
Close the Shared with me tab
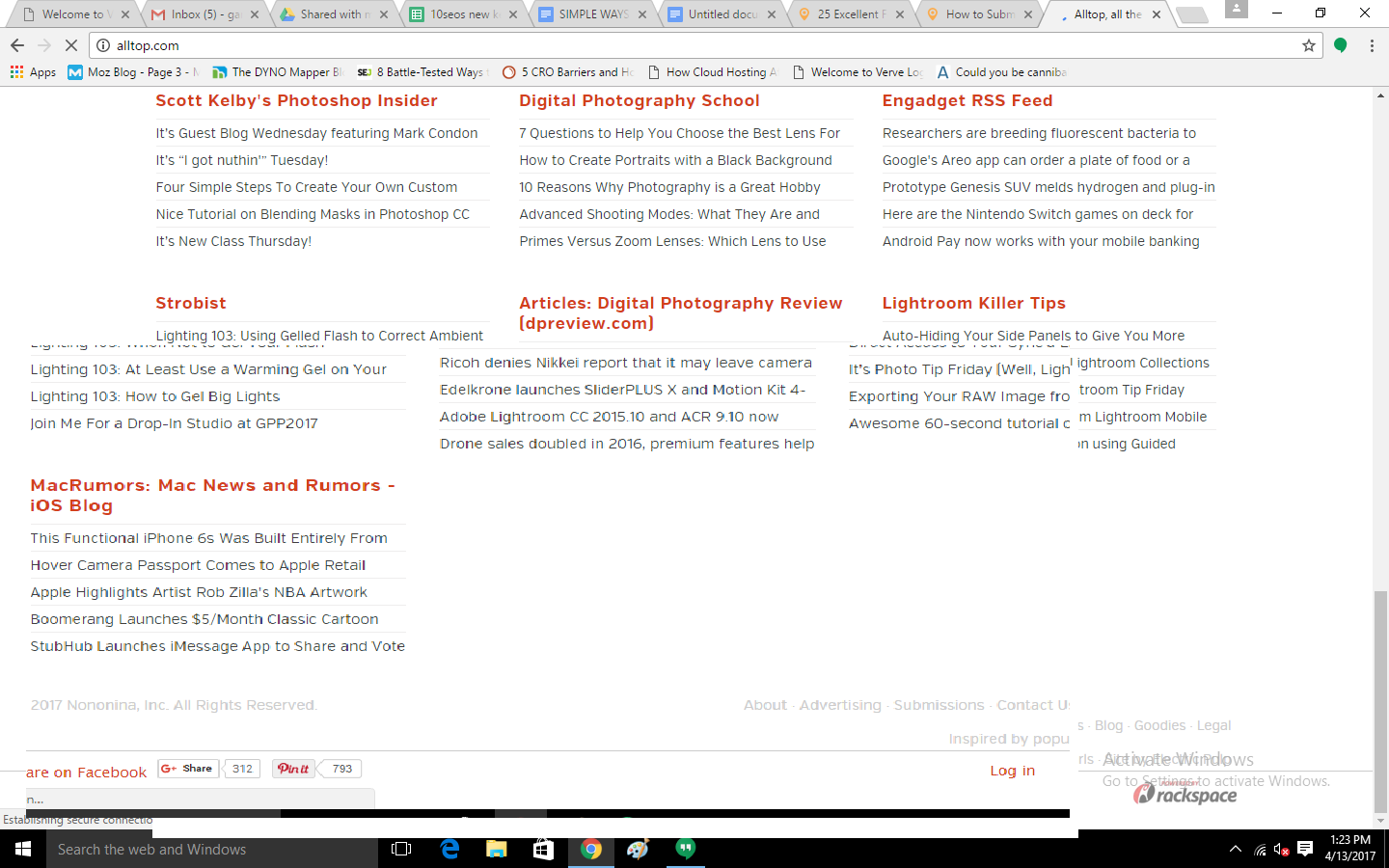[384, 14]
